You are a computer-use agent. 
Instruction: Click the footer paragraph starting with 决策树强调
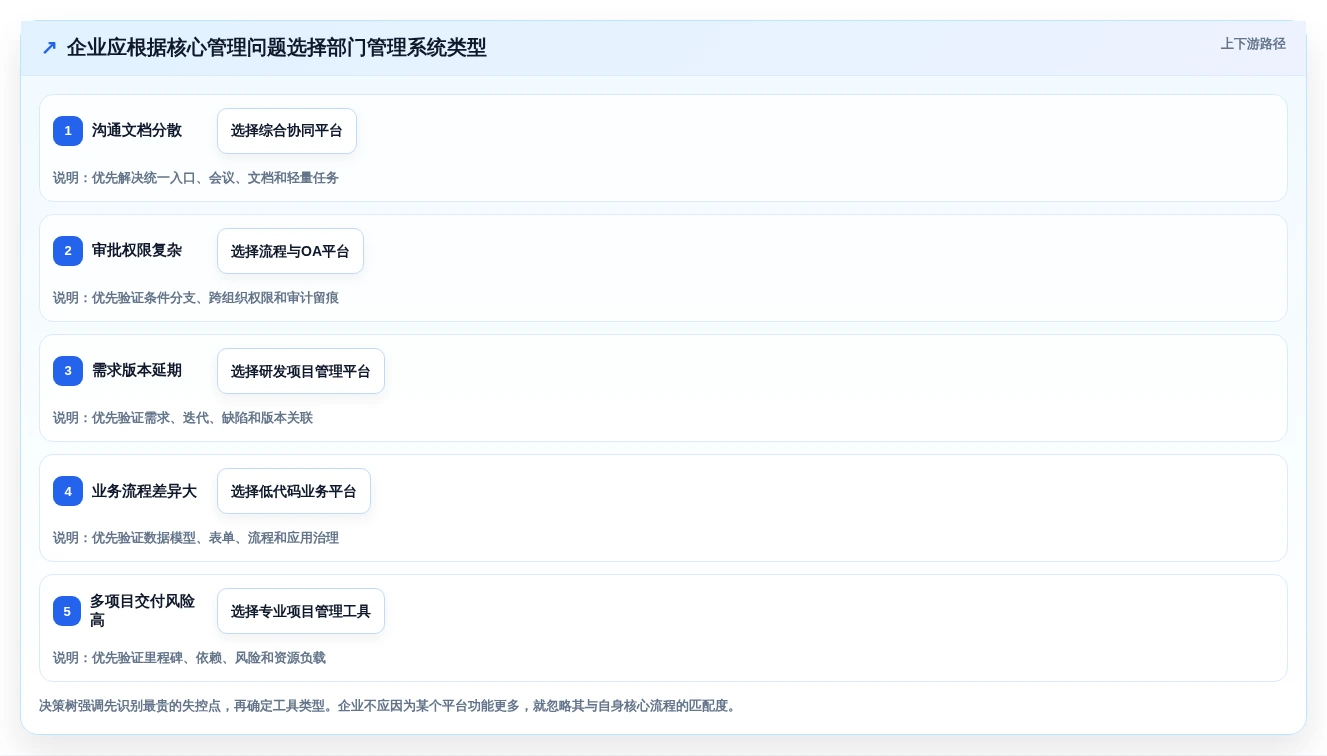(389, 706)
